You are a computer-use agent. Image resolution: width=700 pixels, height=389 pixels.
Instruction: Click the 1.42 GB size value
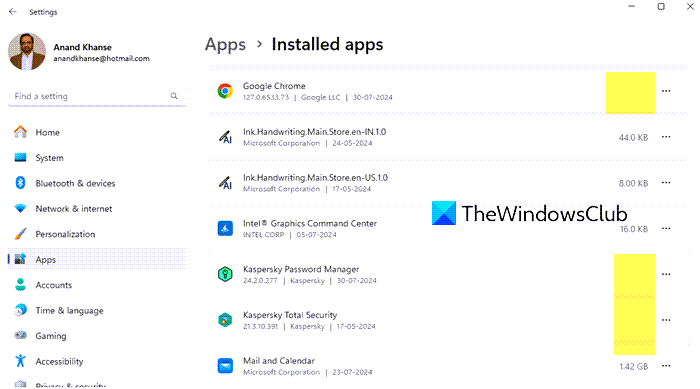(633, 367)
